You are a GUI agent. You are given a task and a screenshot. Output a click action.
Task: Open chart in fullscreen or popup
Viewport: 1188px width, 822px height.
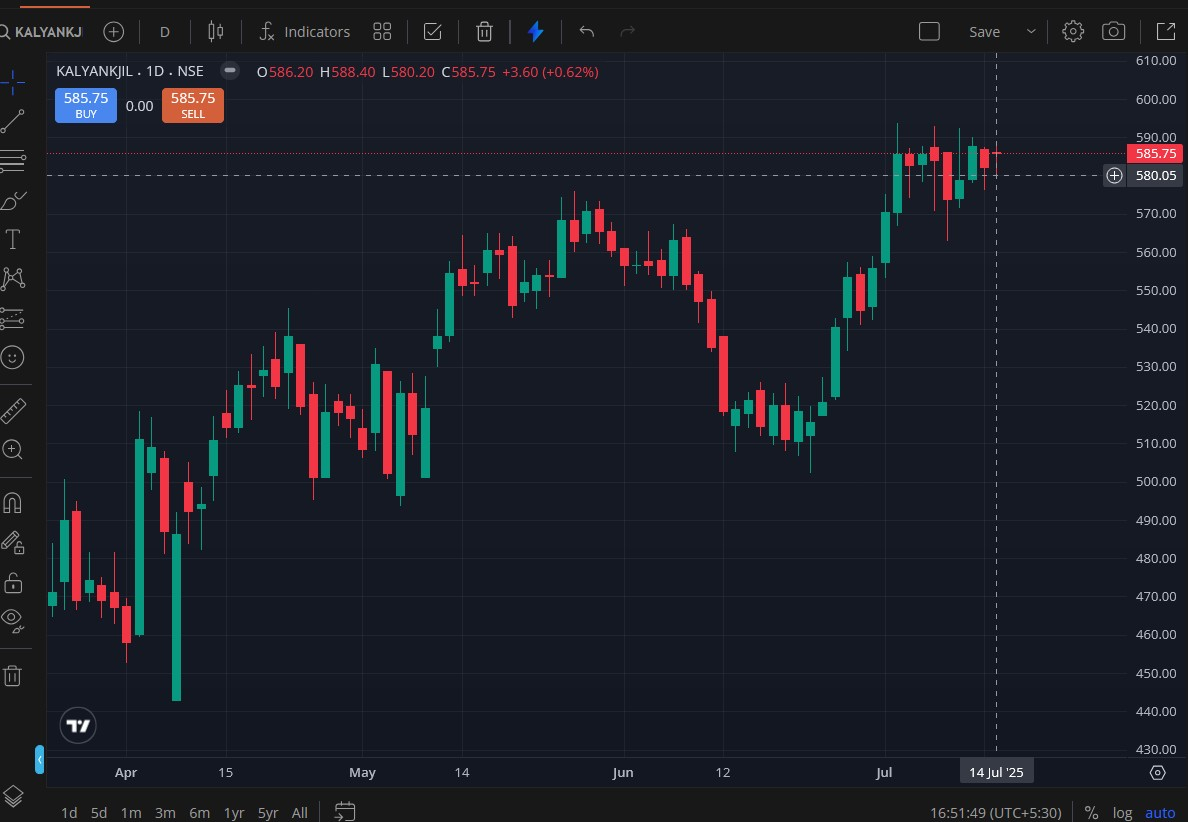tap(1165, 32)
